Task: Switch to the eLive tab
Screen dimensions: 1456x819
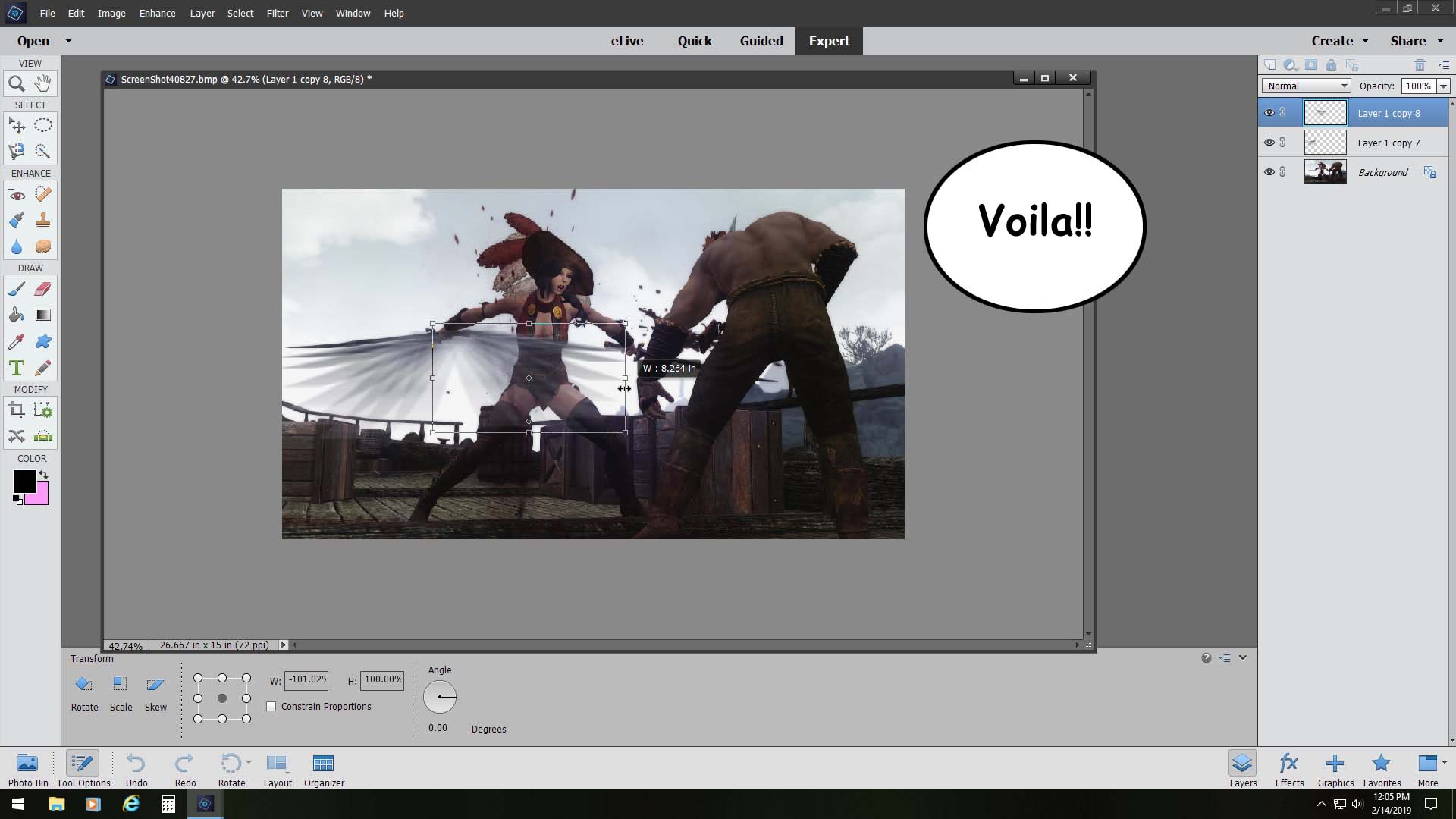Action: click(627, 41)
